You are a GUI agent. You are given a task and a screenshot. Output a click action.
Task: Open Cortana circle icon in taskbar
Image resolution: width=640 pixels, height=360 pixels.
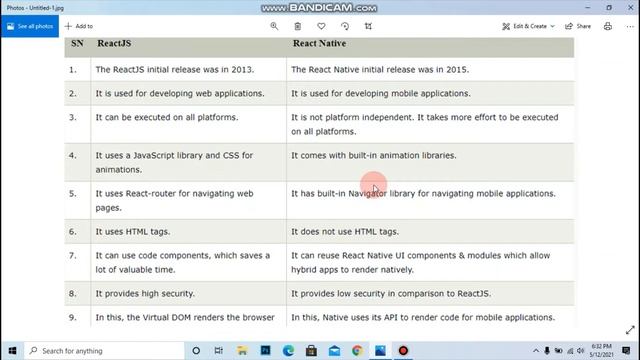point(196,351)
